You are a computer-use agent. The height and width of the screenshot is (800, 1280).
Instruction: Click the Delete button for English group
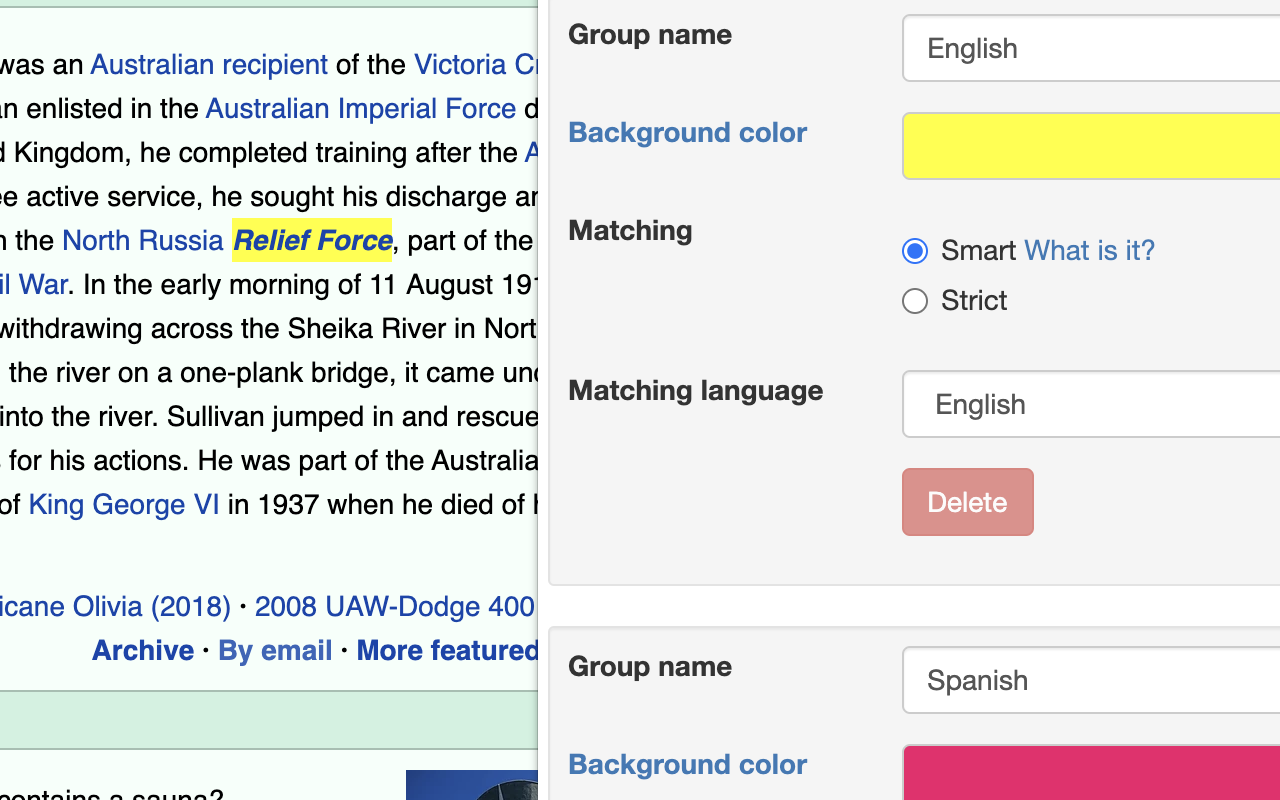967,502
